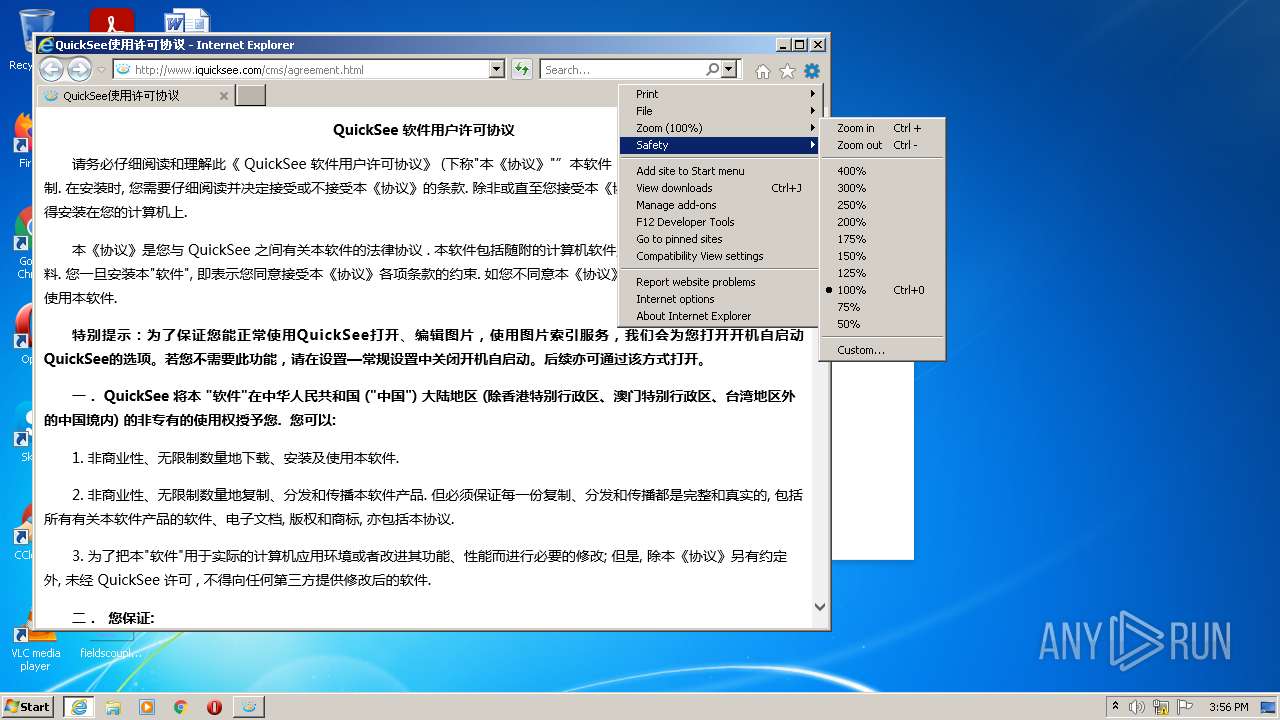1280x720 pixels.
Task: Expand the File submenu
Action: pos(719,111)
